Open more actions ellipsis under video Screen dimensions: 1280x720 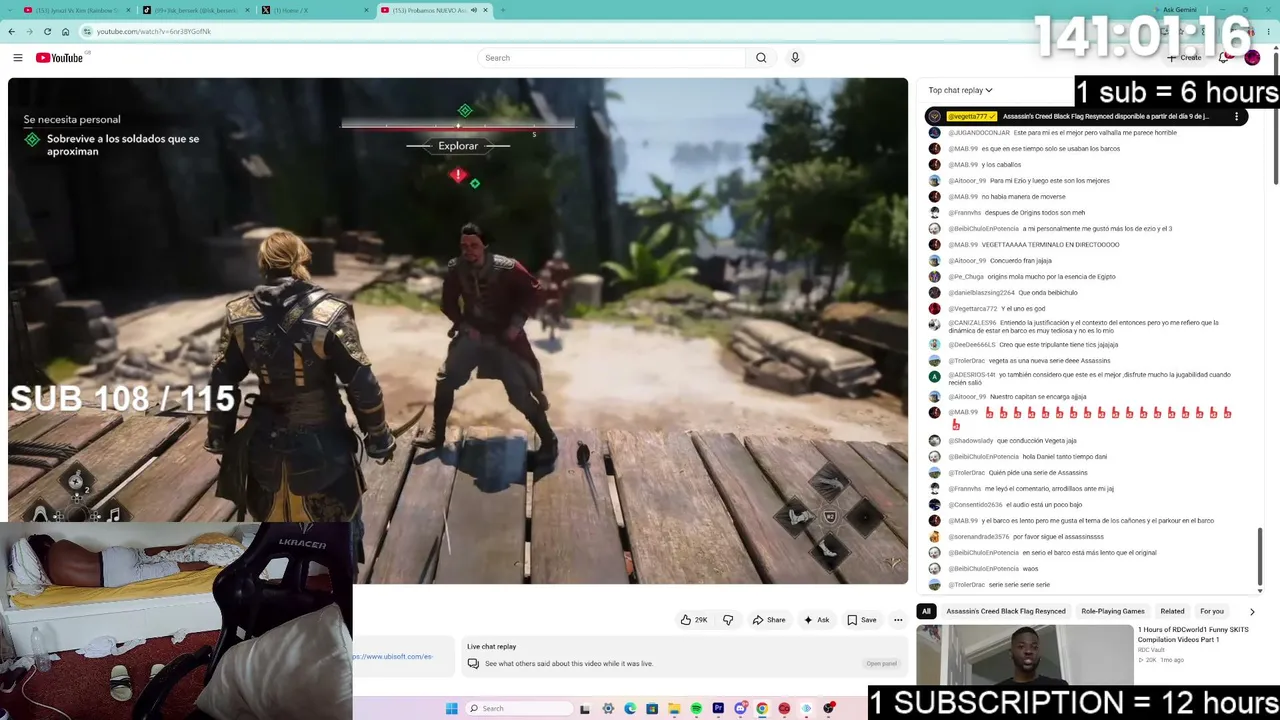point(898,620)
